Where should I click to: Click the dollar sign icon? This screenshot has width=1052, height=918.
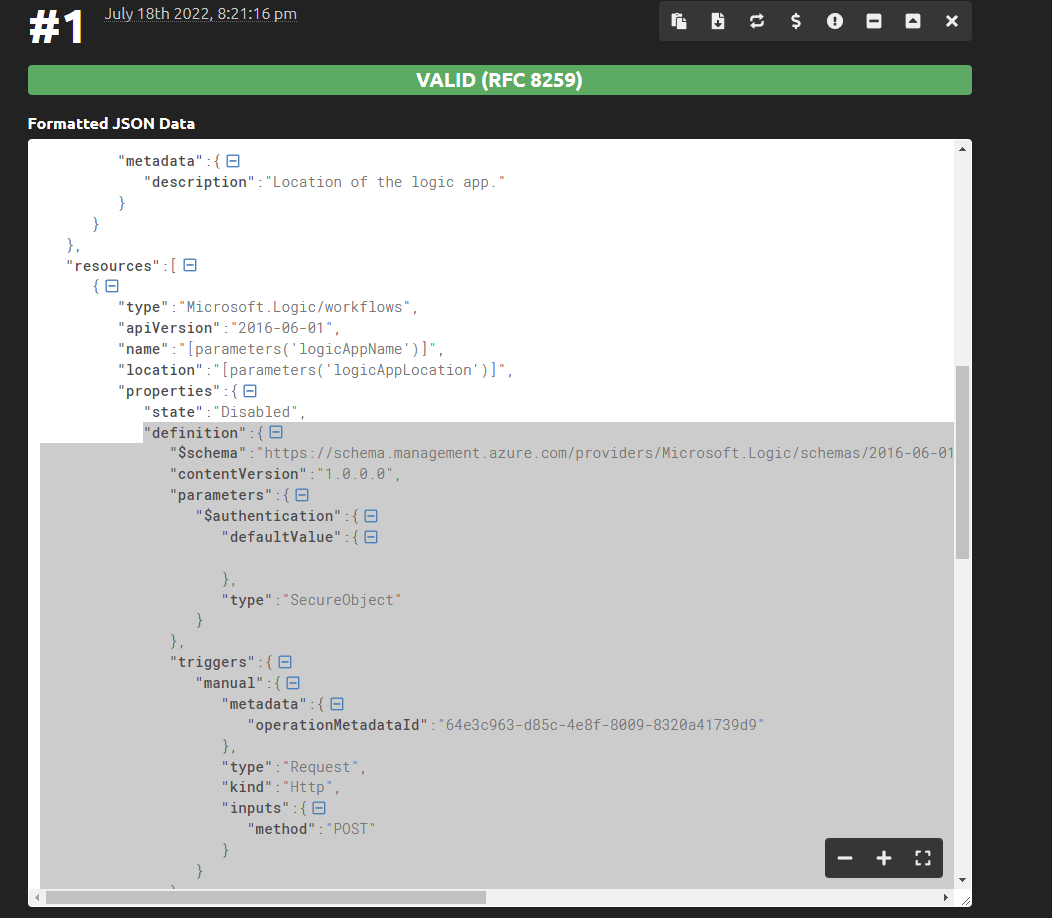point(796,21)
